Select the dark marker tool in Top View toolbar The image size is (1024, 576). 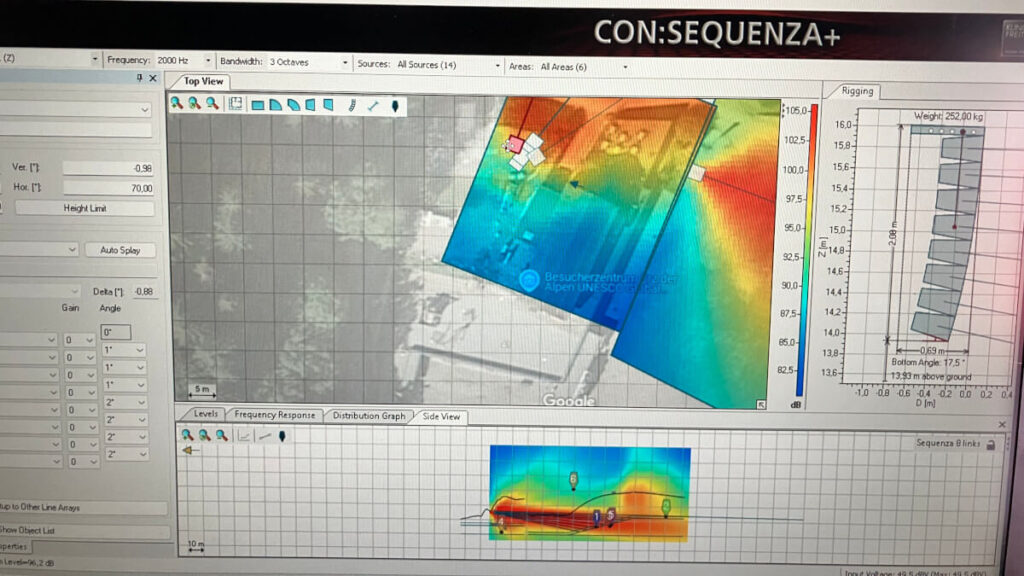(x=395, y=106)
